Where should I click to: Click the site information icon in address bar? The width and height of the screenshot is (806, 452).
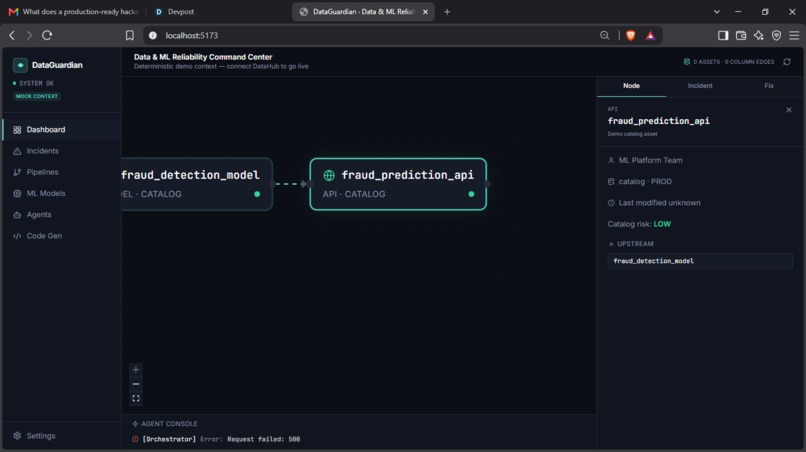153,35
